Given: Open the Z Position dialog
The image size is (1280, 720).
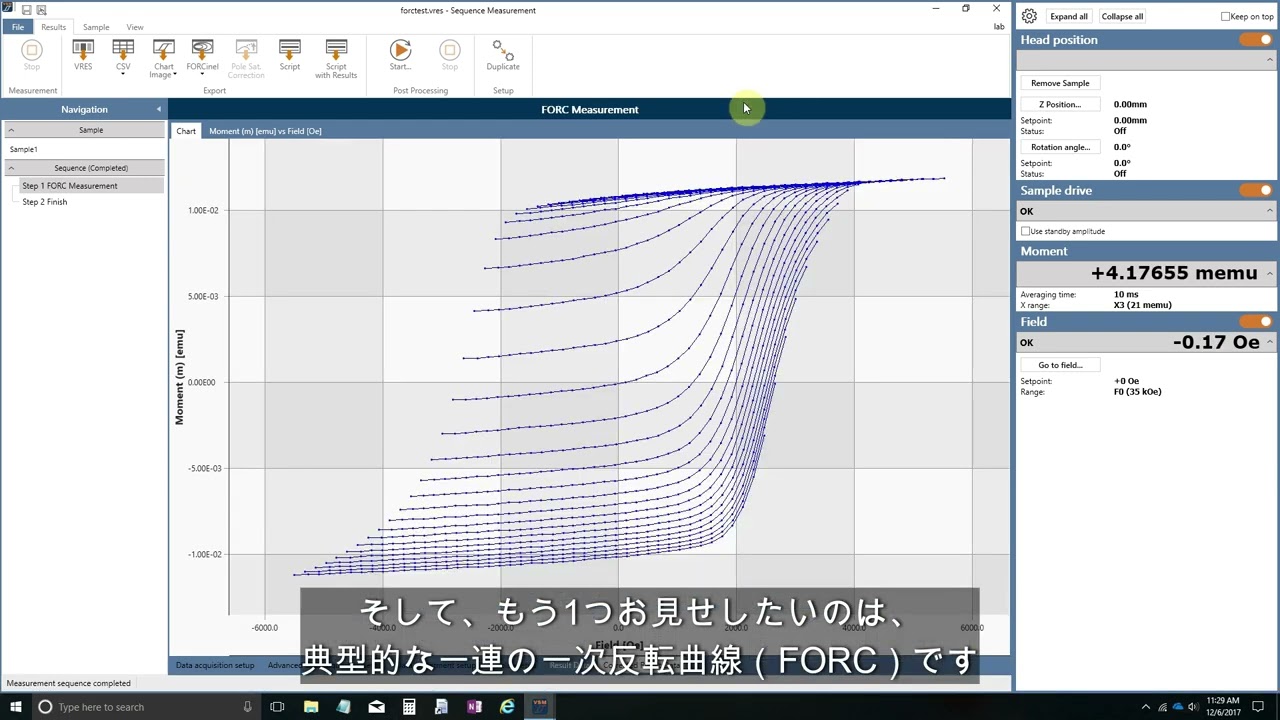Looking at the screenshot, I should (1060, 104).
